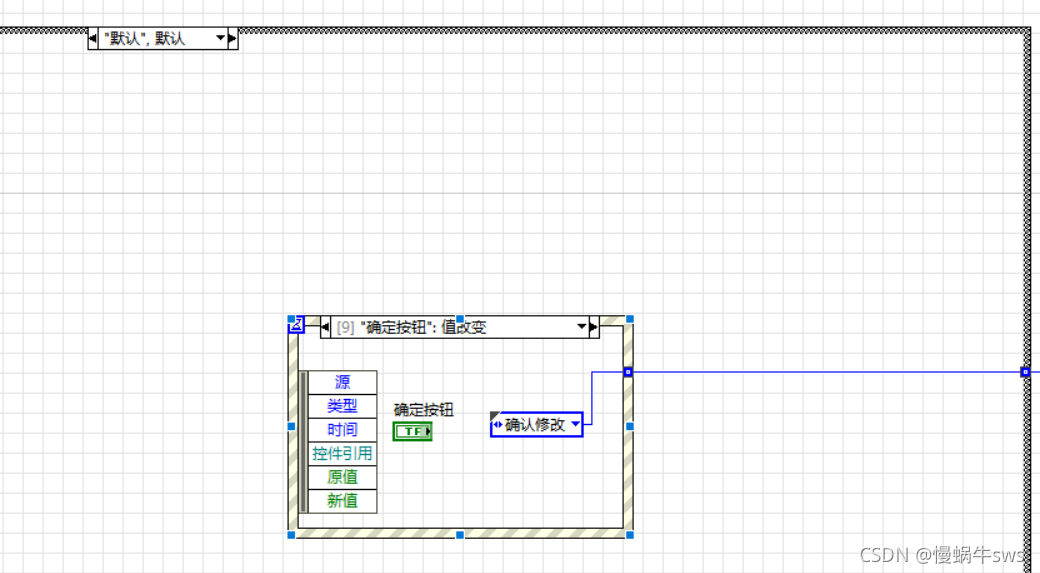Select the blue wire to case border

tap(826, 372)
